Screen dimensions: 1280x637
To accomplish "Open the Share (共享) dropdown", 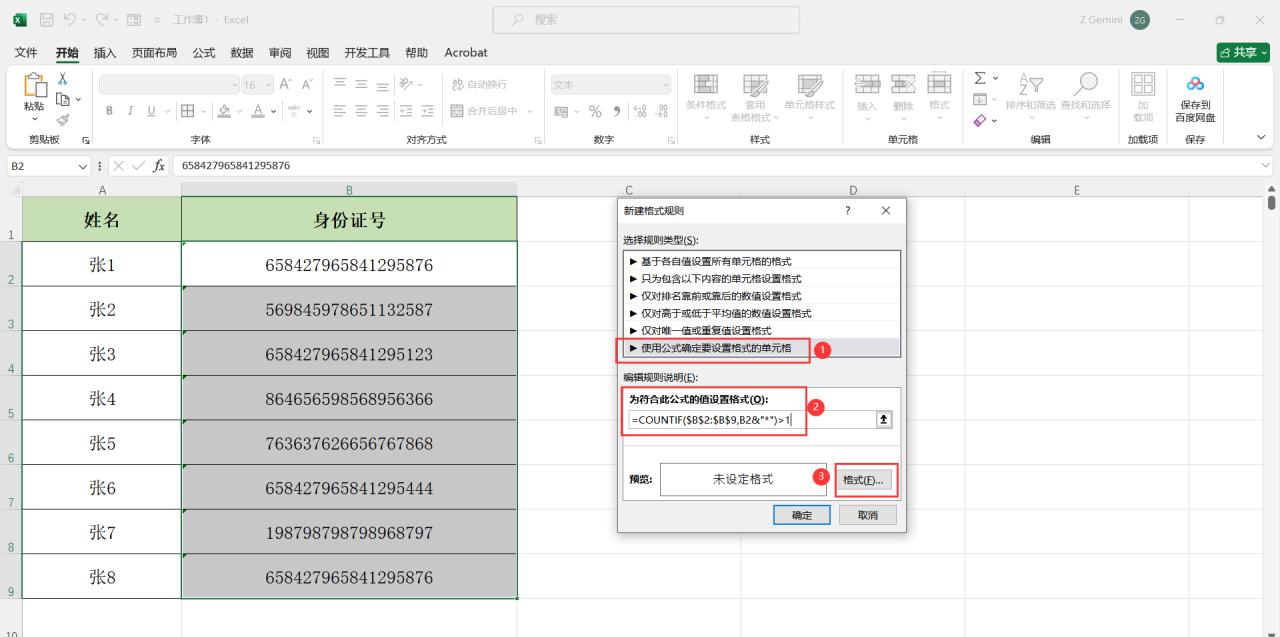I will point(1243,52).
